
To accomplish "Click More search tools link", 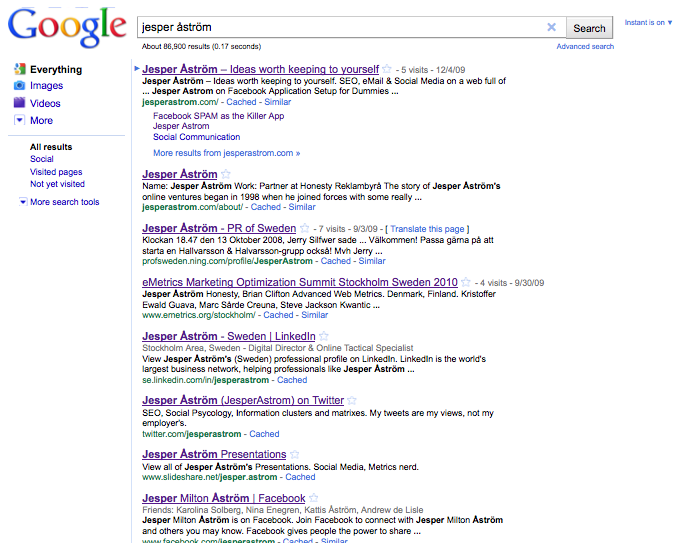I will pyautogui.click(x=64, y=202).
